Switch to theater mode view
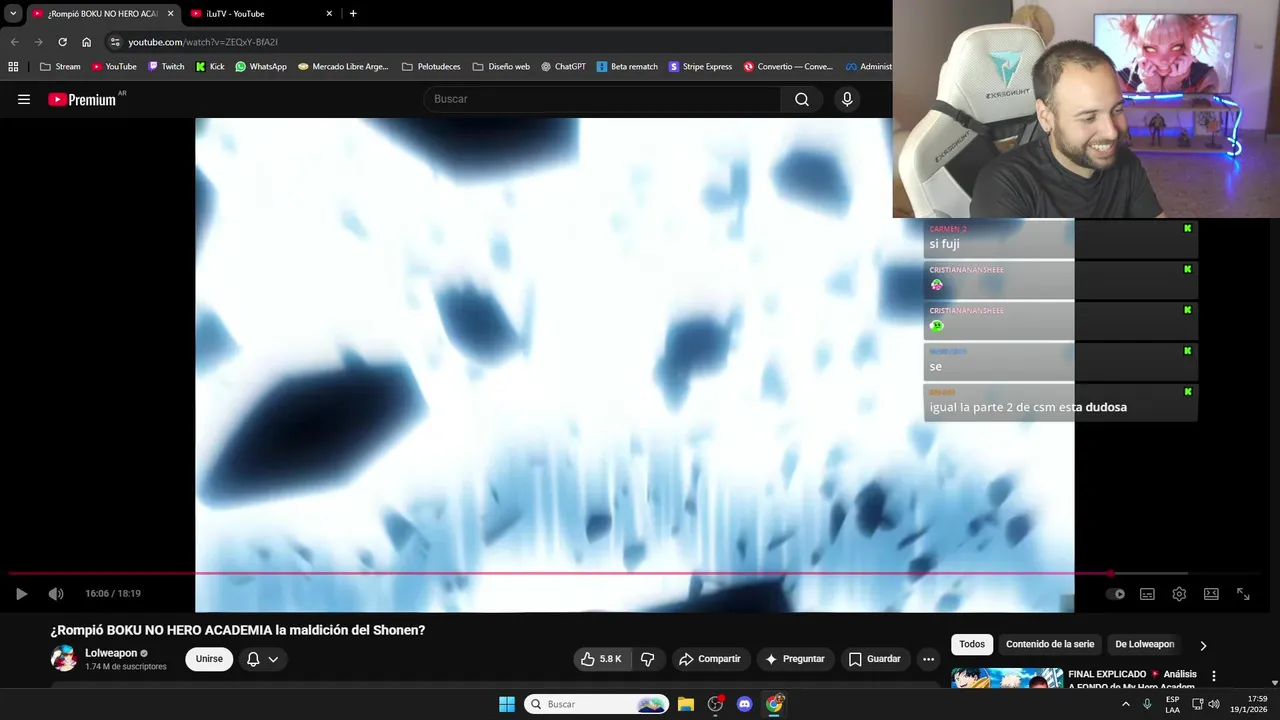1280x720 pixels. click(x=1211, y=594)
